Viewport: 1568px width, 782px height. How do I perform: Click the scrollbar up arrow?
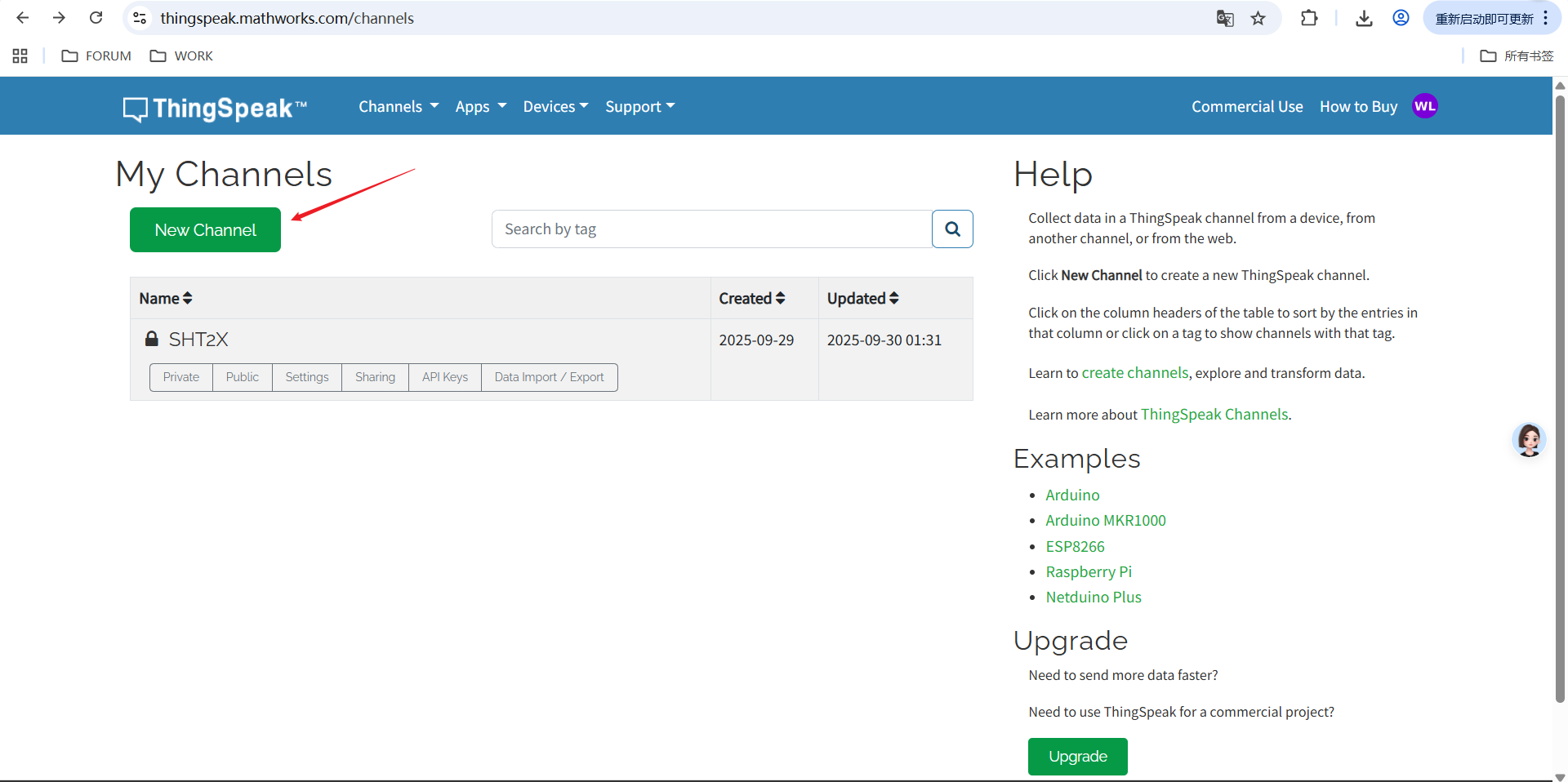(1560, 84)
